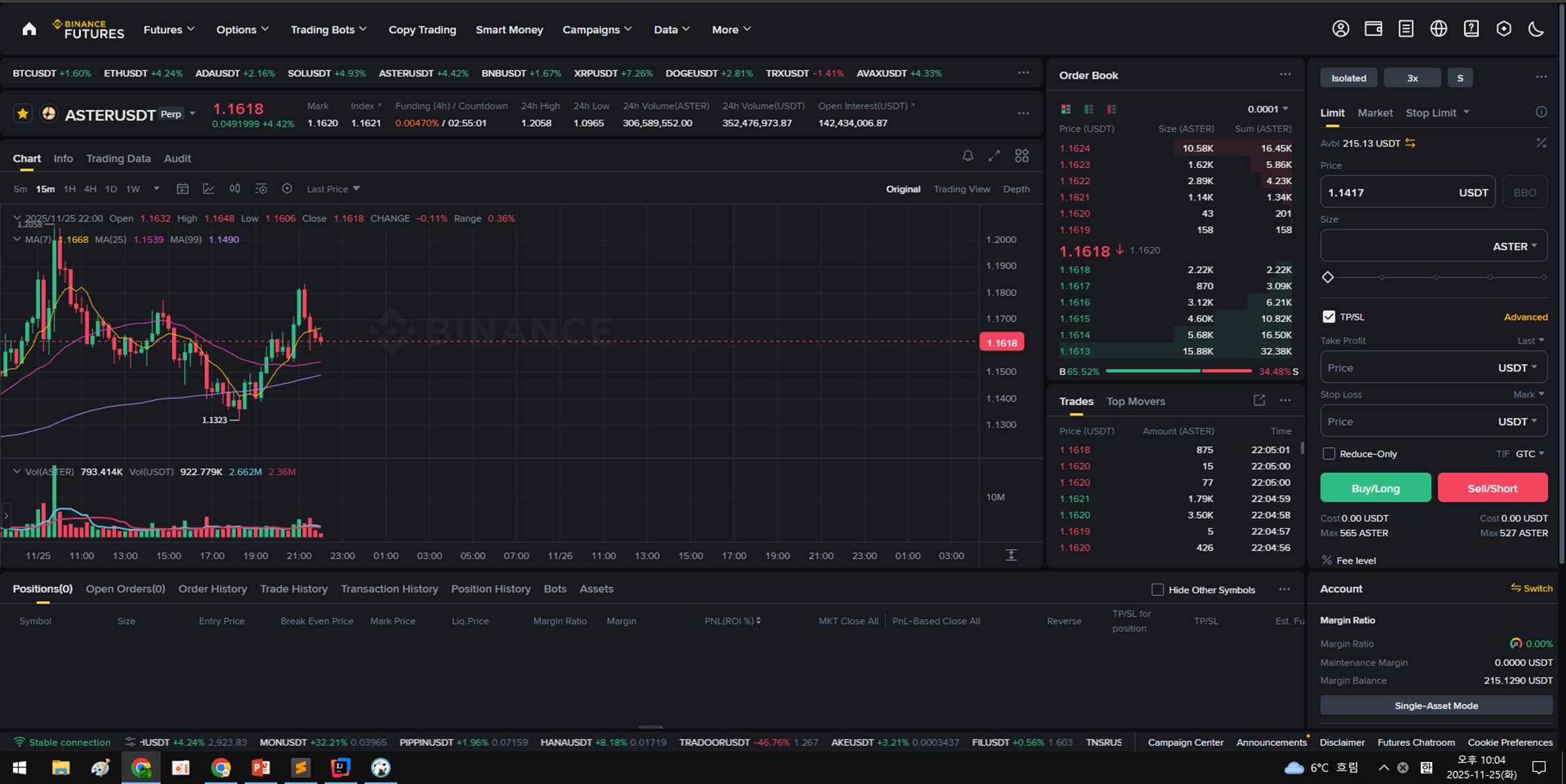The height and width of the screenshot is (784, 1566).
Task: Expand the chart to fullscreen
Action: point(994,156)
